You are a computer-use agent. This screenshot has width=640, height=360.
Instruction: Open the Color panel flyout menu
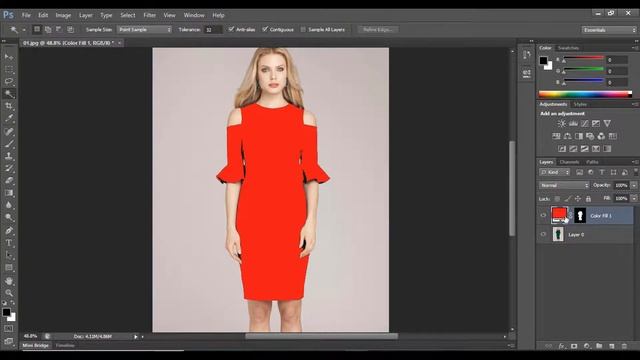pos(635,48)
